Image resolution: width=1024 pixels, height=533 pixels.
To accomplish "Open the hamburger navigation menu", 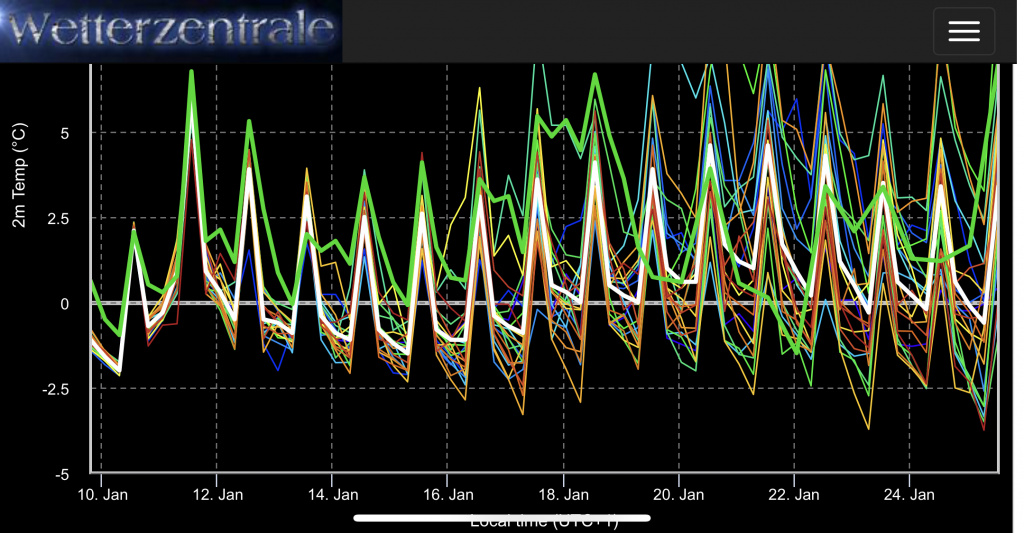I will (963, 31).
